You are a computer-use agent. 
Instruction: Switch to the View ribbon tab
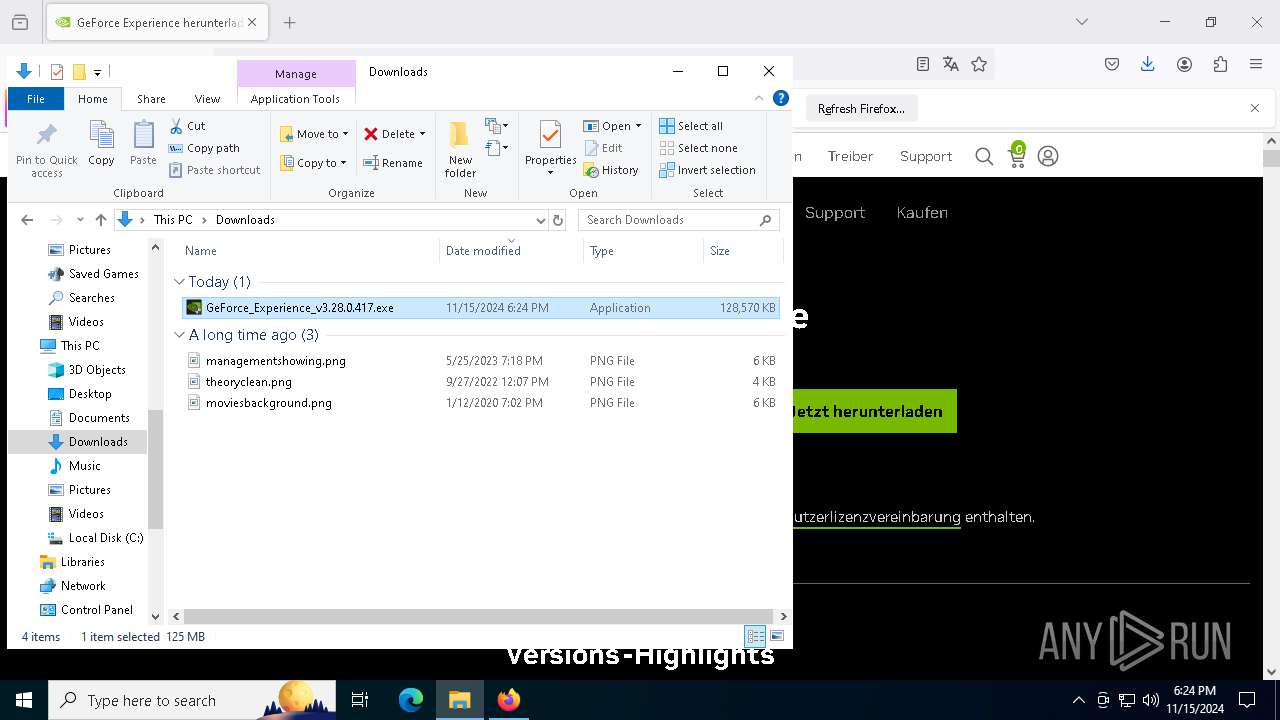pyautogui.click(x=207, y=99)
